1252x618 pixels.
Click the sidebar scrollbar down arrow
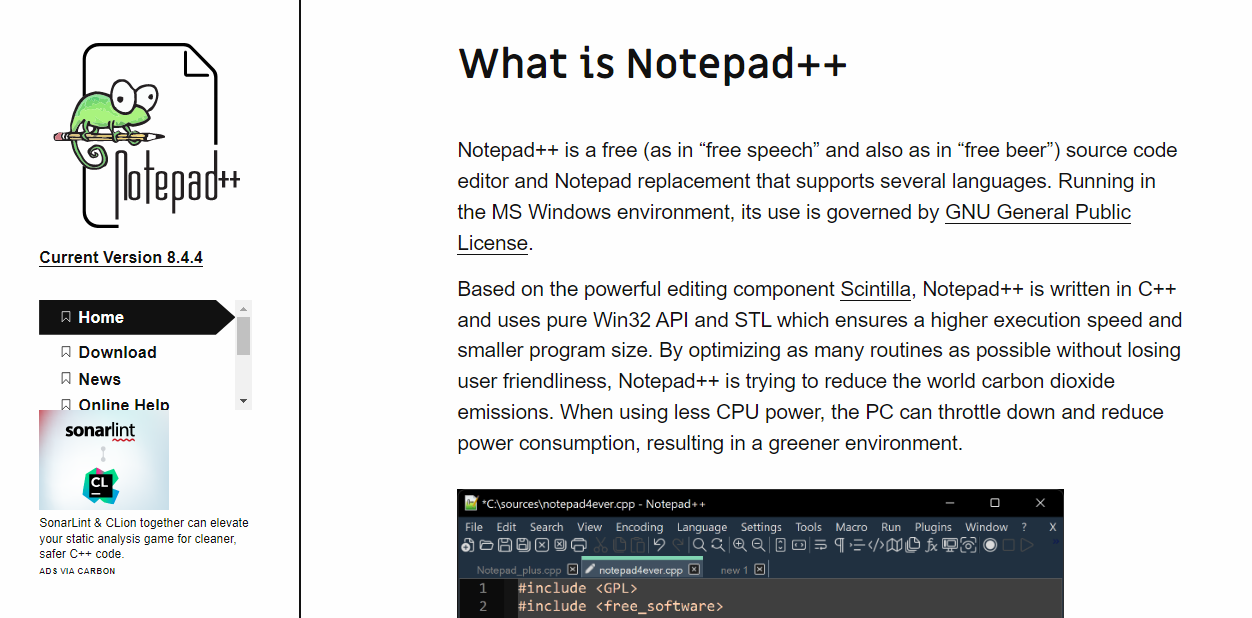[x=243, y=400]
